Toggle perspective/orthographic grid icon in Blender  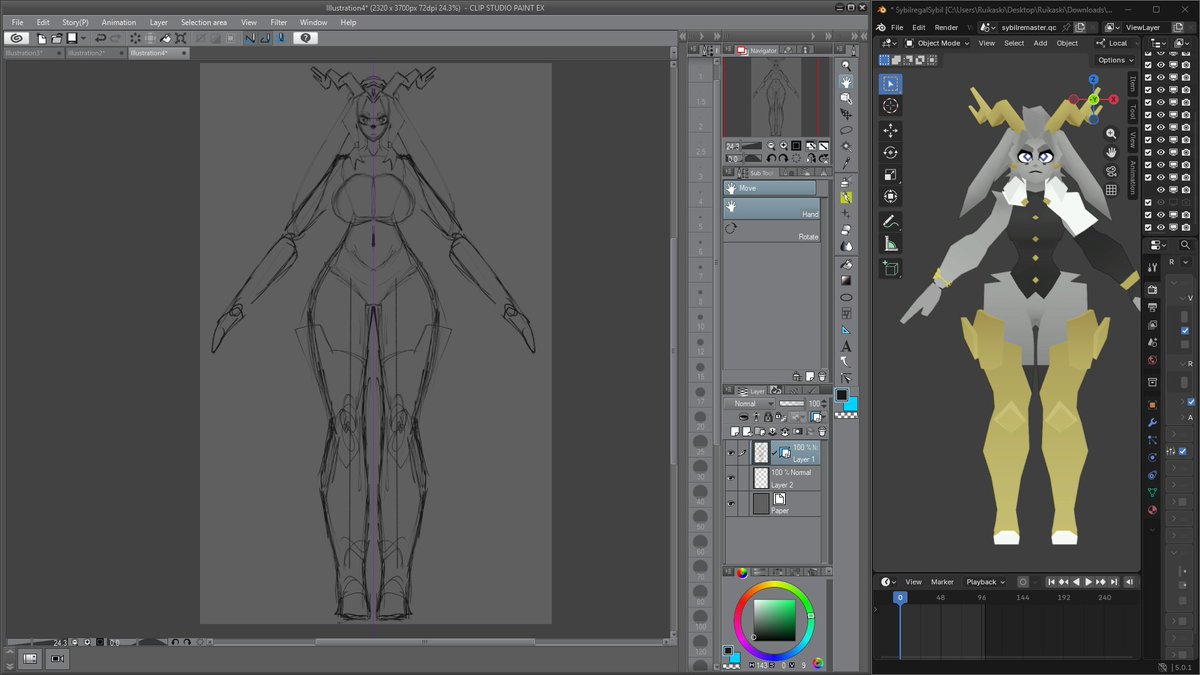point(1111,190)
